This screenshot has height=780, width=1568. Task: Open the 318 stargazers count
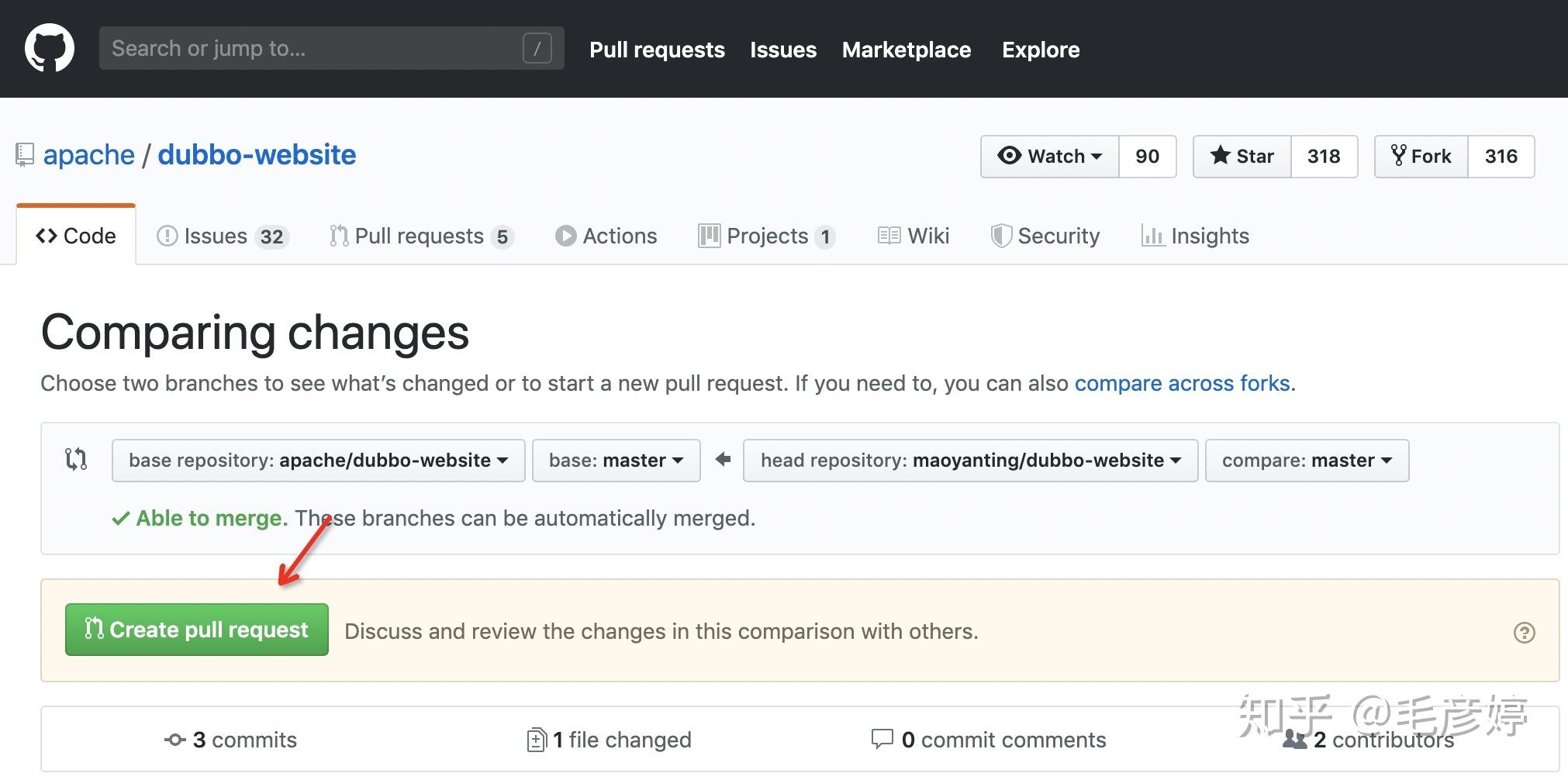coord(1324,157)
